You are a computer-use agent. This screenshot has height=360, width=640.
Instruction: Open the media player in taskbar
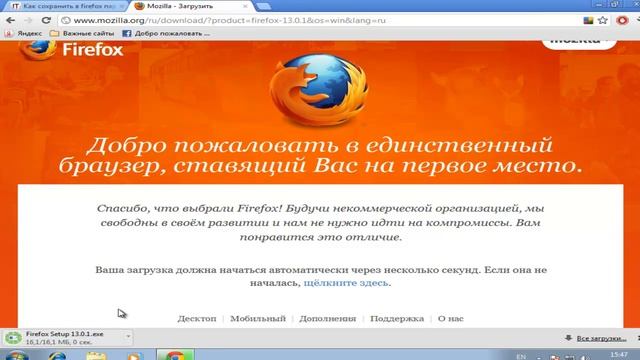coord(135,356)
